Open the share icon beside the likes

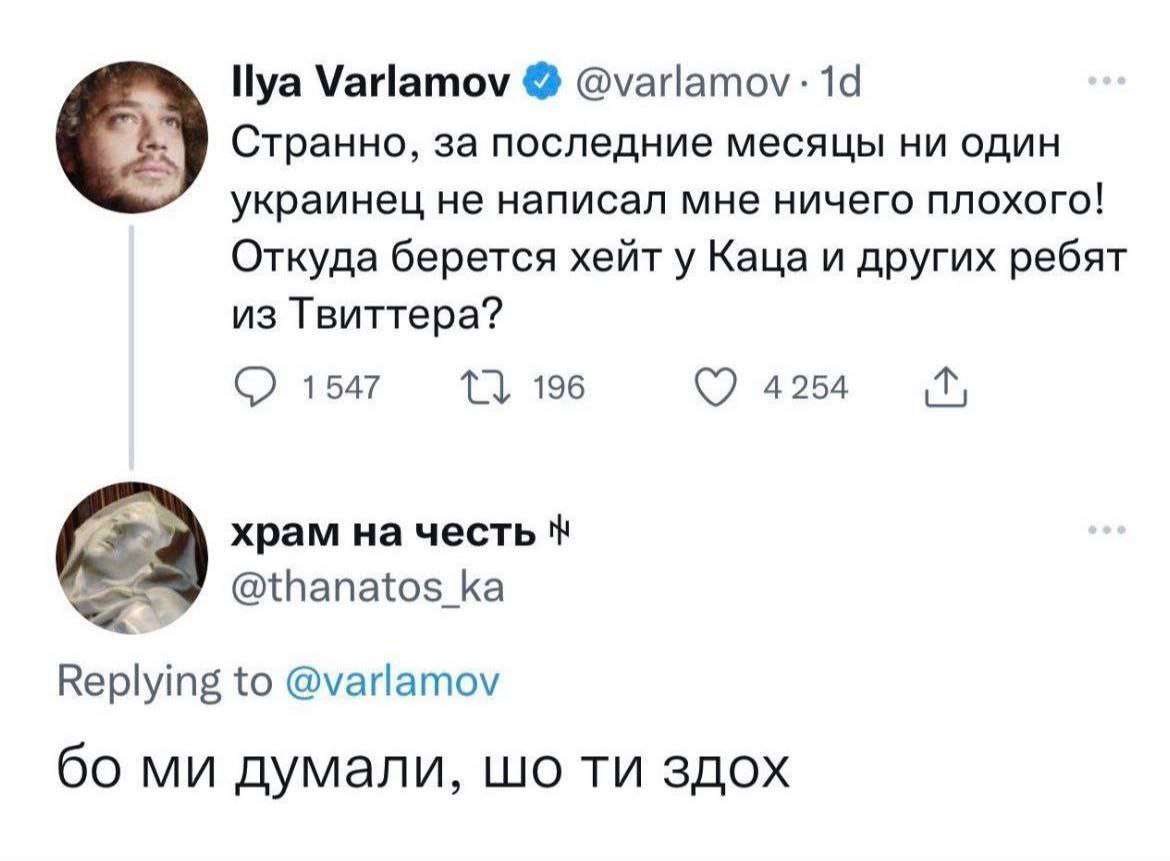tap(946, 388)
